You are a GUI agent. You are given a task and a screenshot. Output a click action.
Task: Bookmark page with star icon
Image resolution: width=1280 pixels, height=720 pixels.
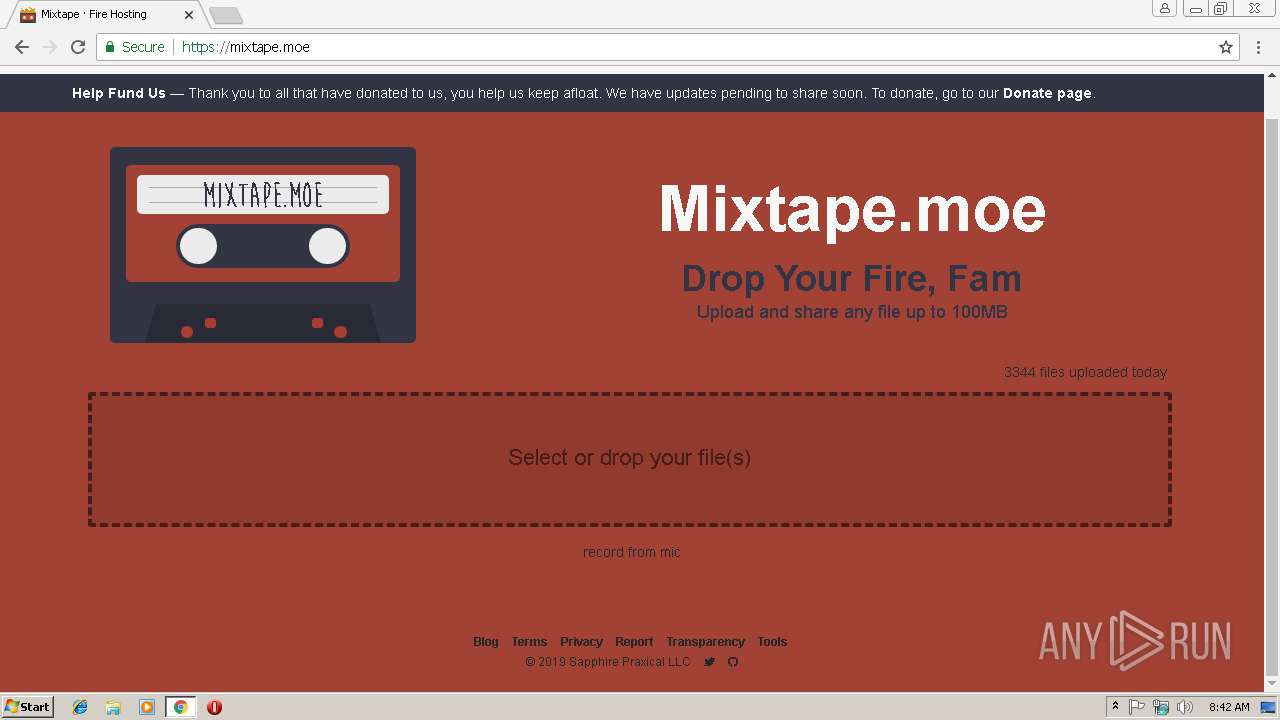[1226, 47]
